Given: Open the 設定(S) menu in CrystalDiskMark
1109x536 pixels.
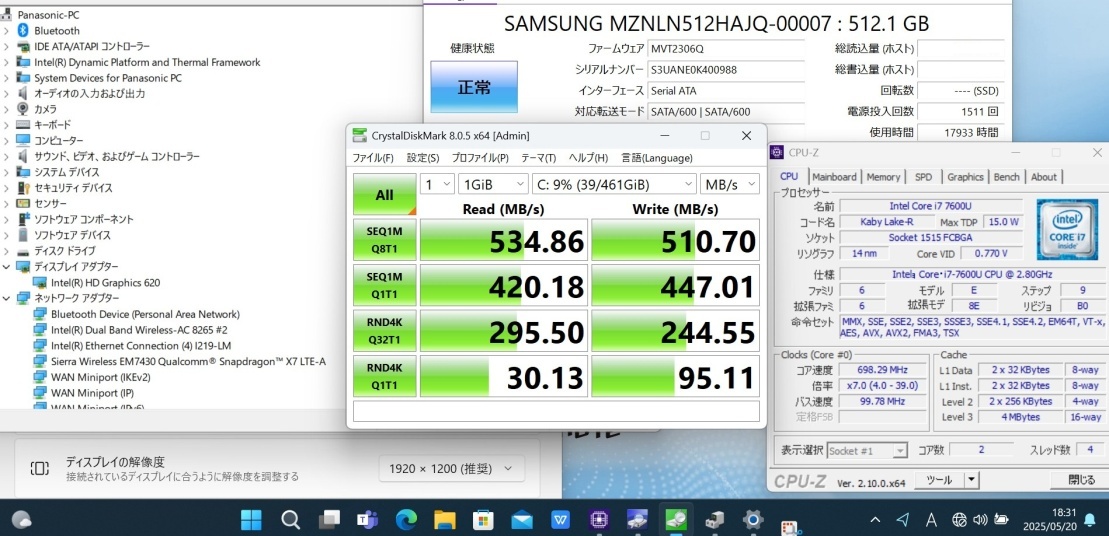Looking at the screenshot, I should coord(423,158).
